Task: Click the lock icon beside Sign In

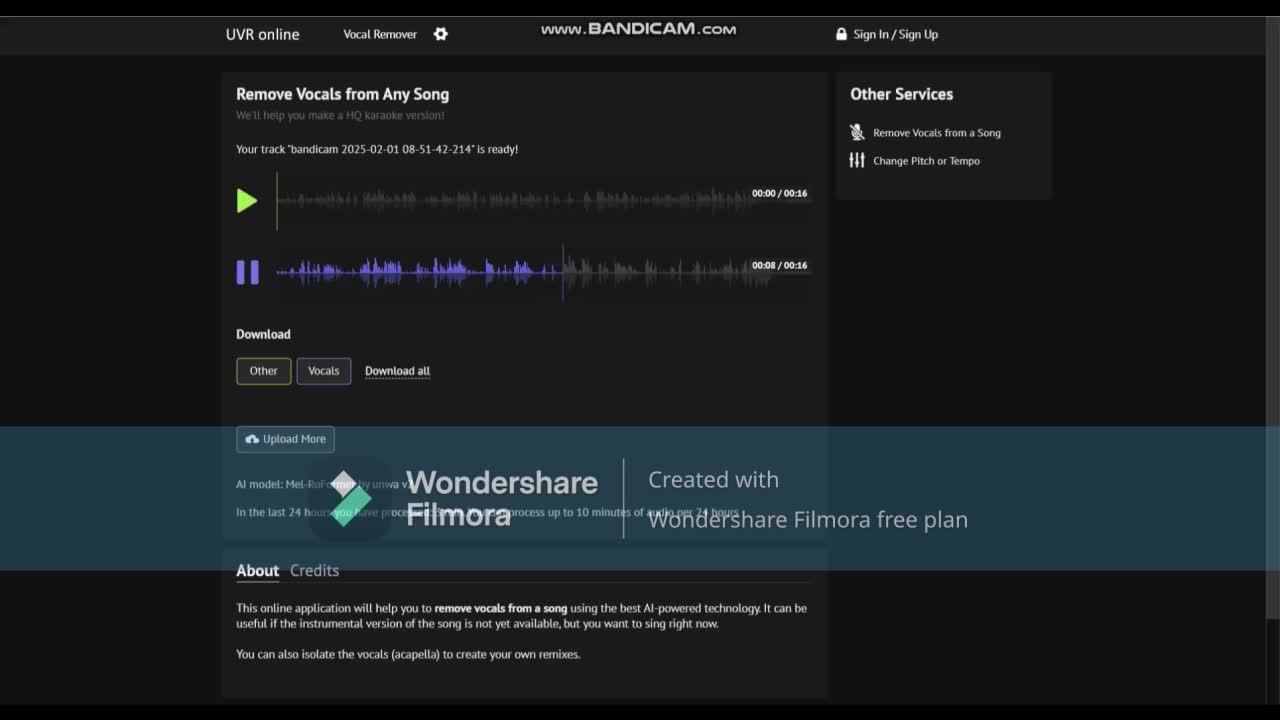Action: click(x=841, y=34)
